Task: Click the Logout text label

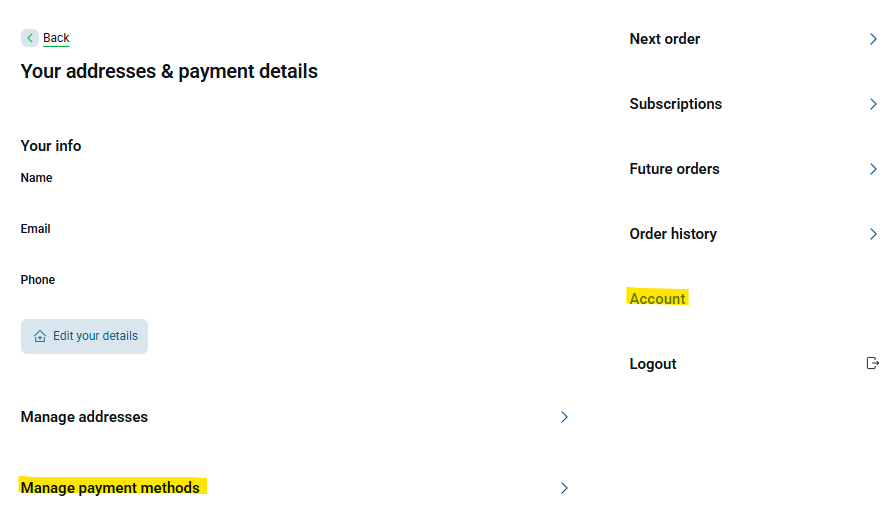Action: (x=653, y=364)
